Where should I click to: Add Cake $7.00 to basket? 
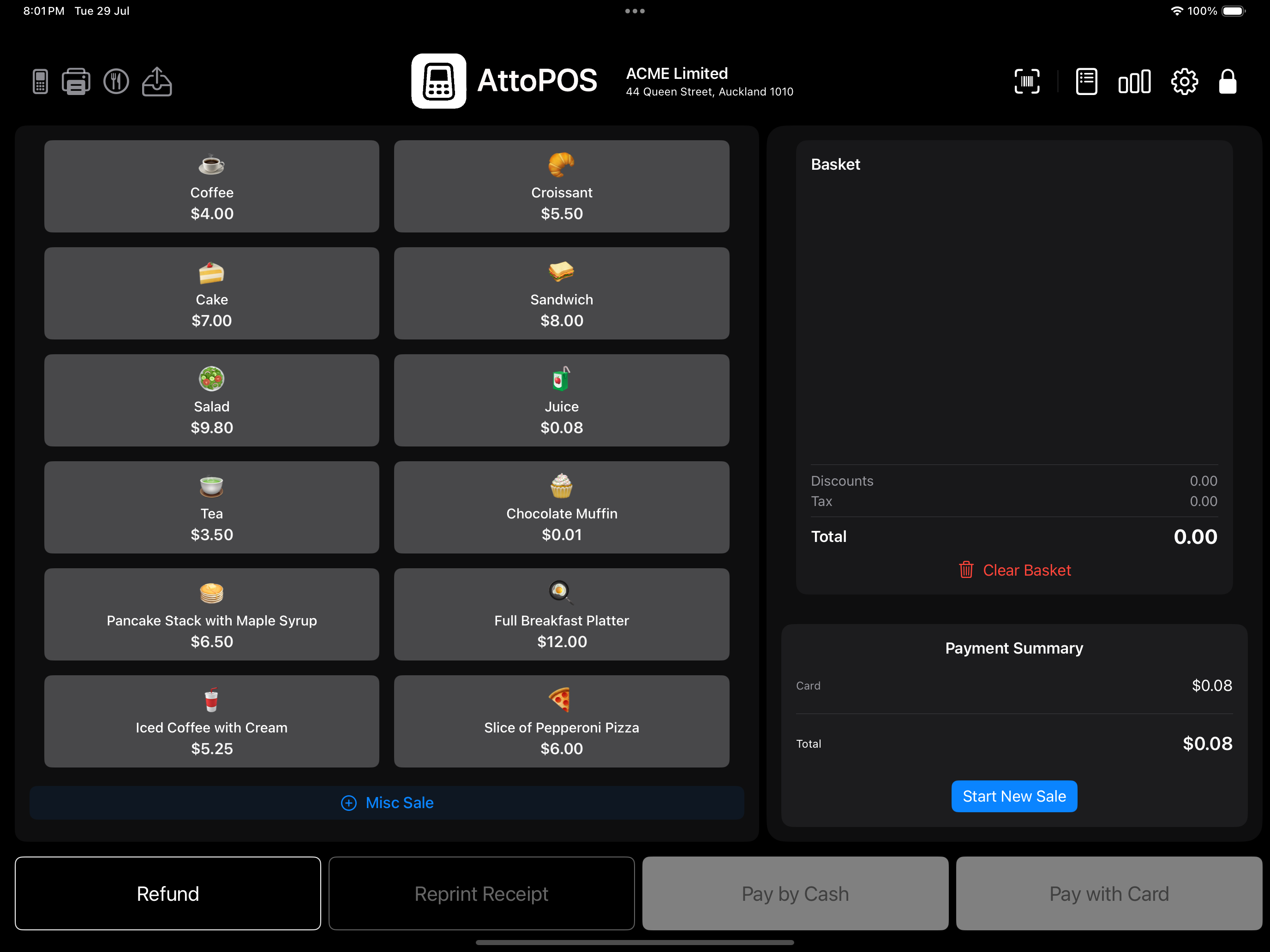pos(212,293)
